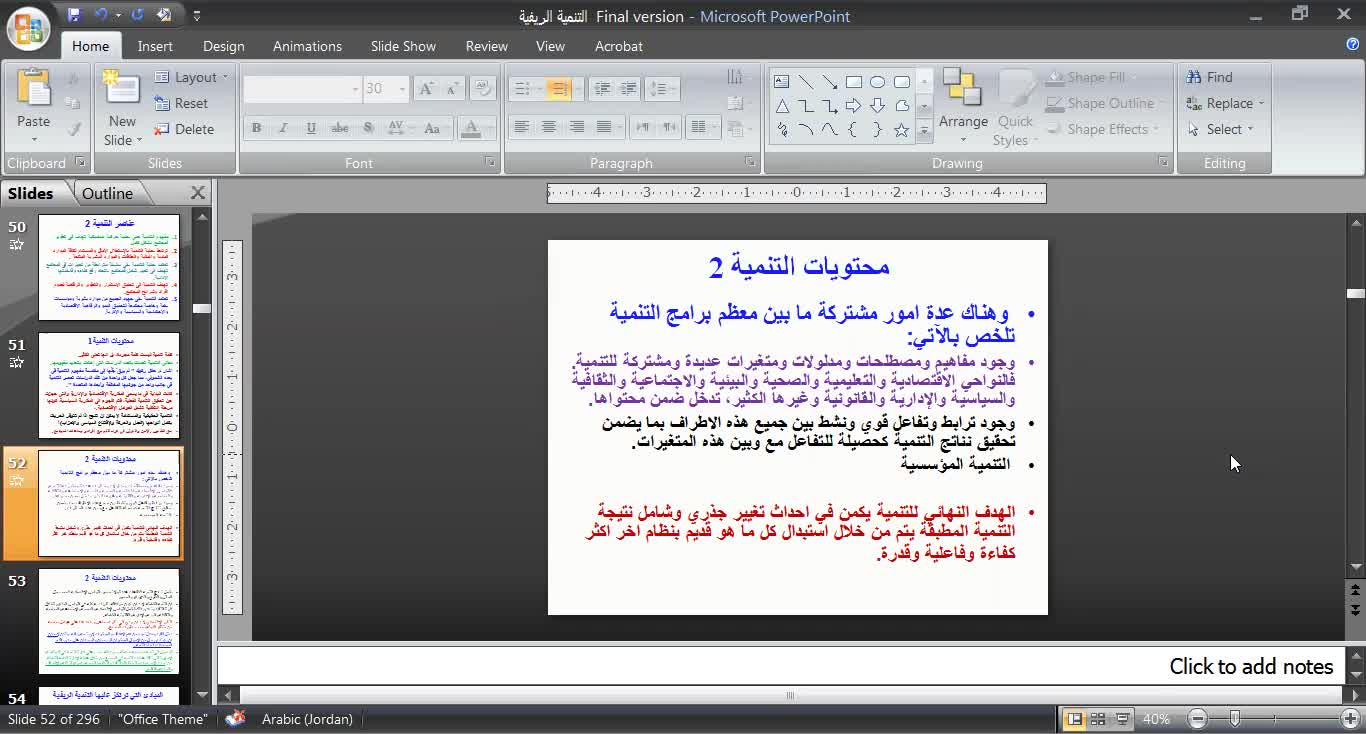1366x734 pixels.
Task: Insert a text box shape
Action: pyautogui.click(x=781, y=82)
